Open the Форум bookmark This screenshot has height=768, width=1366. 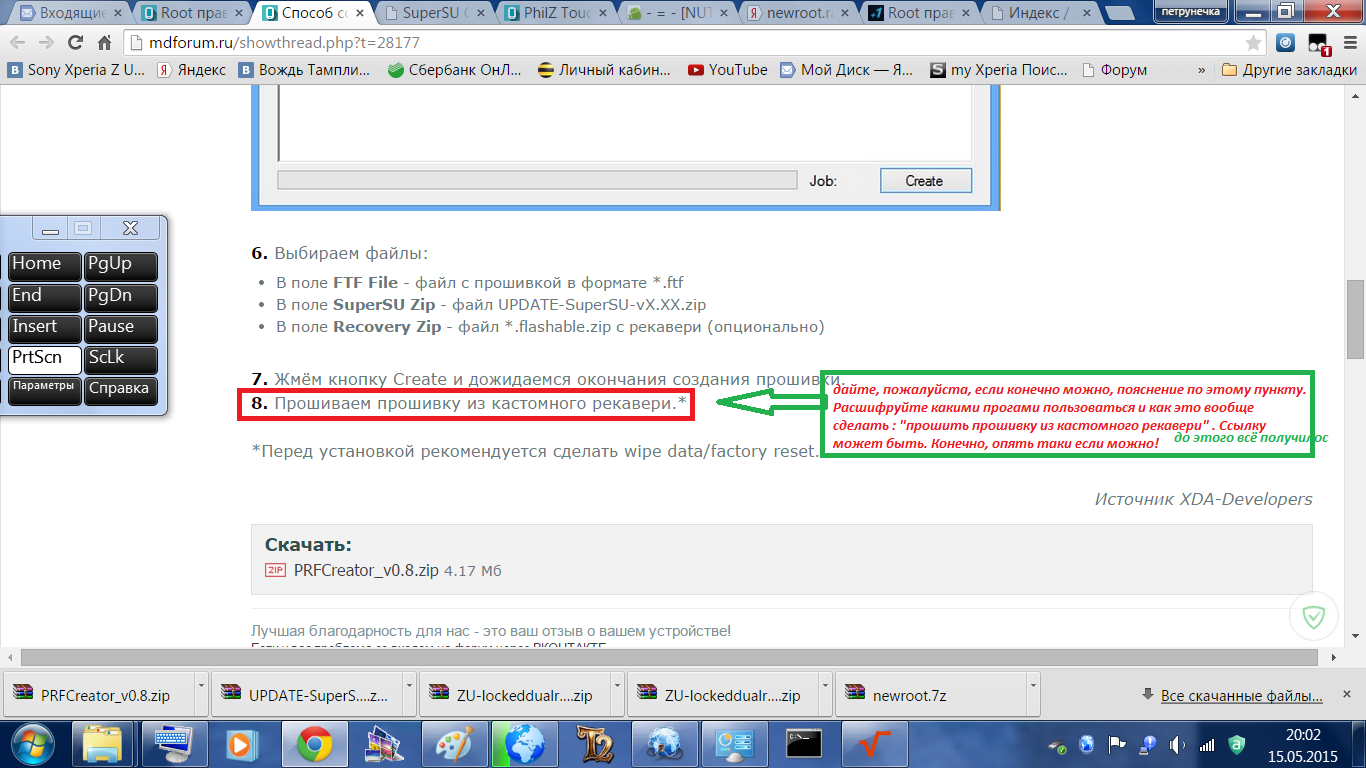(1114, 70)
